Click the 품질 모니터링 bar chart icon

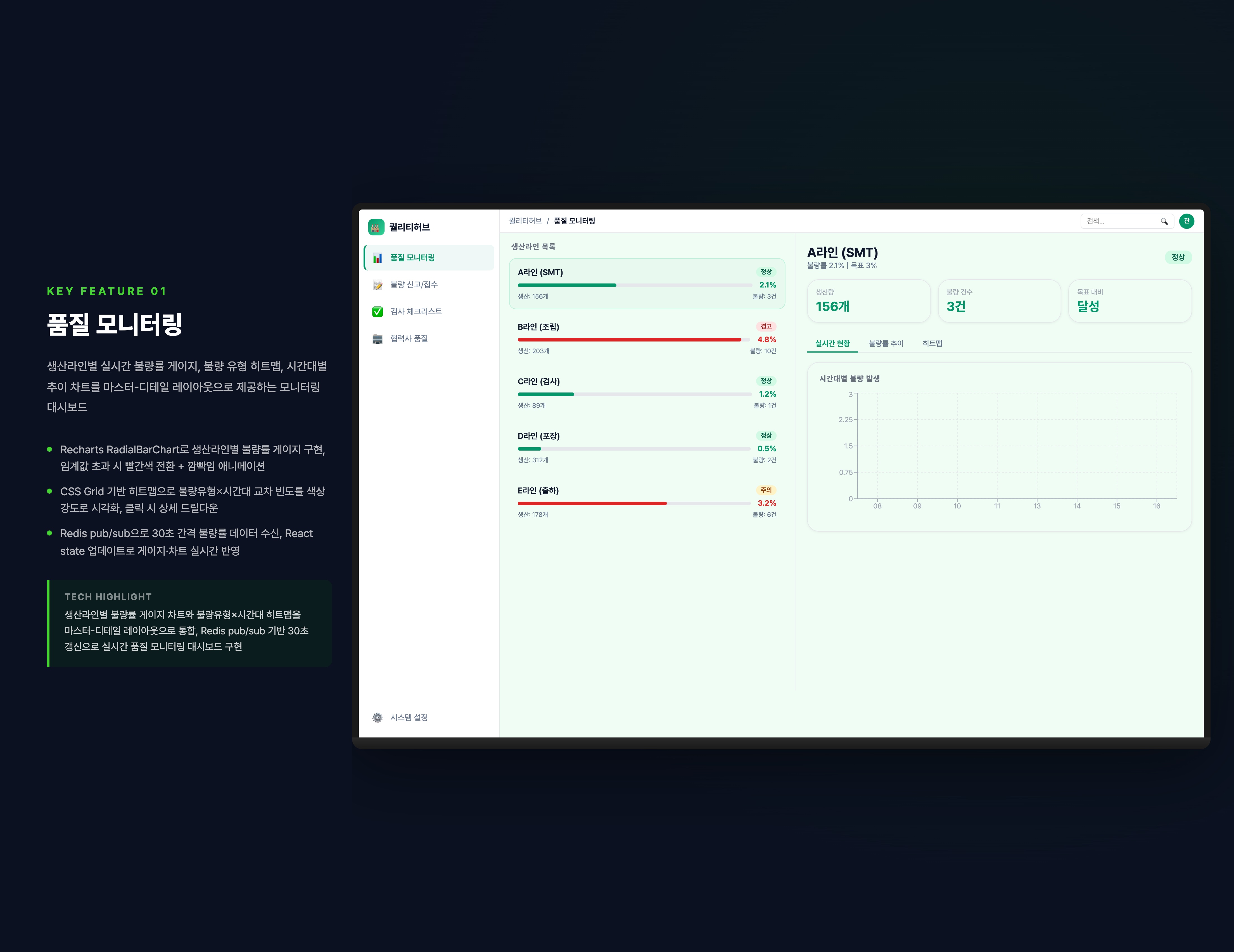click(x=378, y=258)
